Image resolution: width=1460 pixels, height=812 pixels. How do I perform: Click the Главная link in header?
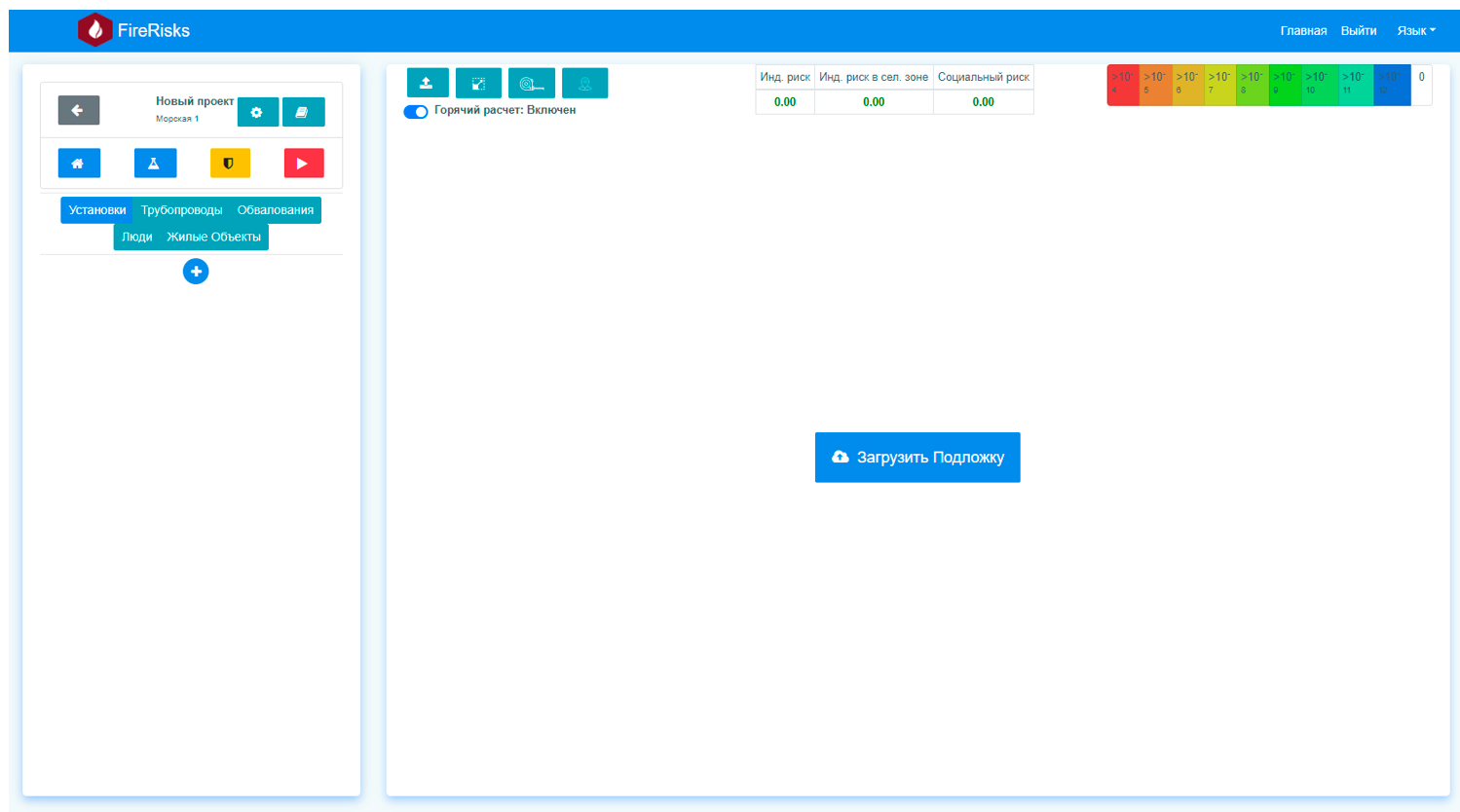pos(1303,31)
